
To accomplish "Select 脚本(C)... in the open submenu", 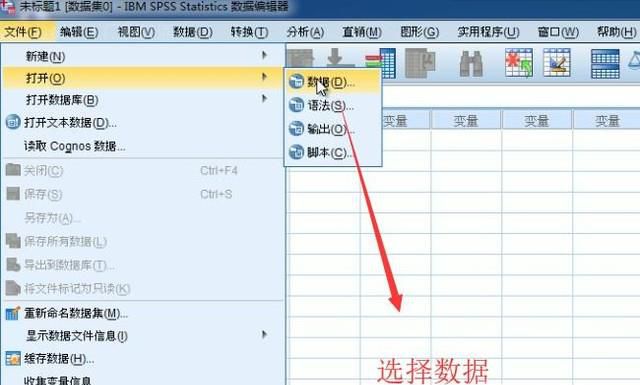I will click(333, 153).
